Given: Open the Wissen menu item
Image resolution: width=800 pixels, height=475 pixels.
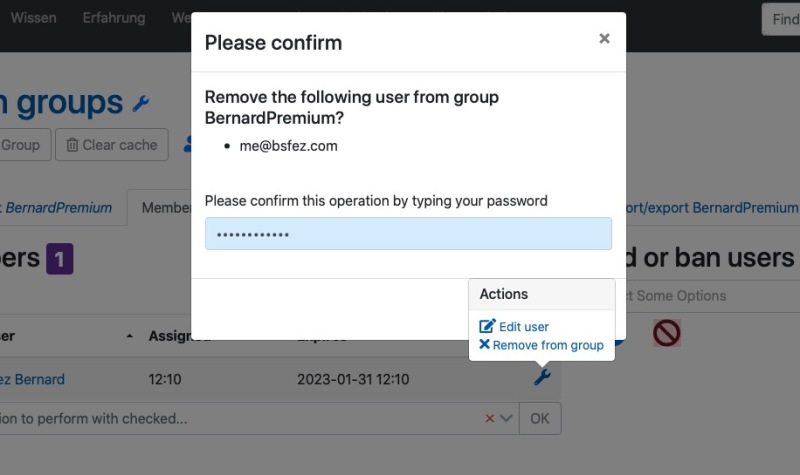Looking at the screenshot, I should pos(33,18).
